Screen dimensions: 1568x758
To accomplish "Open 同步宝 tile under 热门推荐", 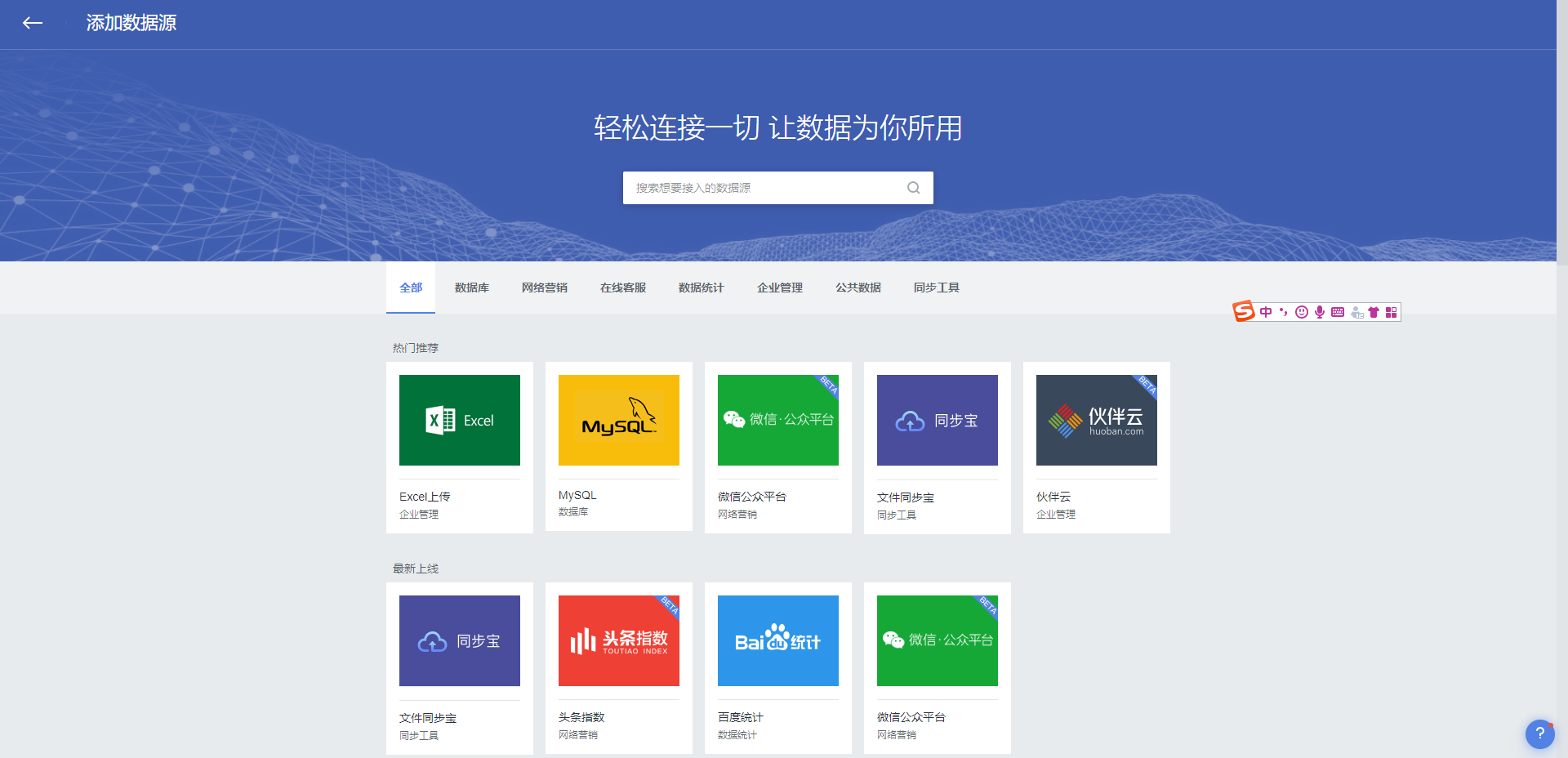I will pos(938,448).
